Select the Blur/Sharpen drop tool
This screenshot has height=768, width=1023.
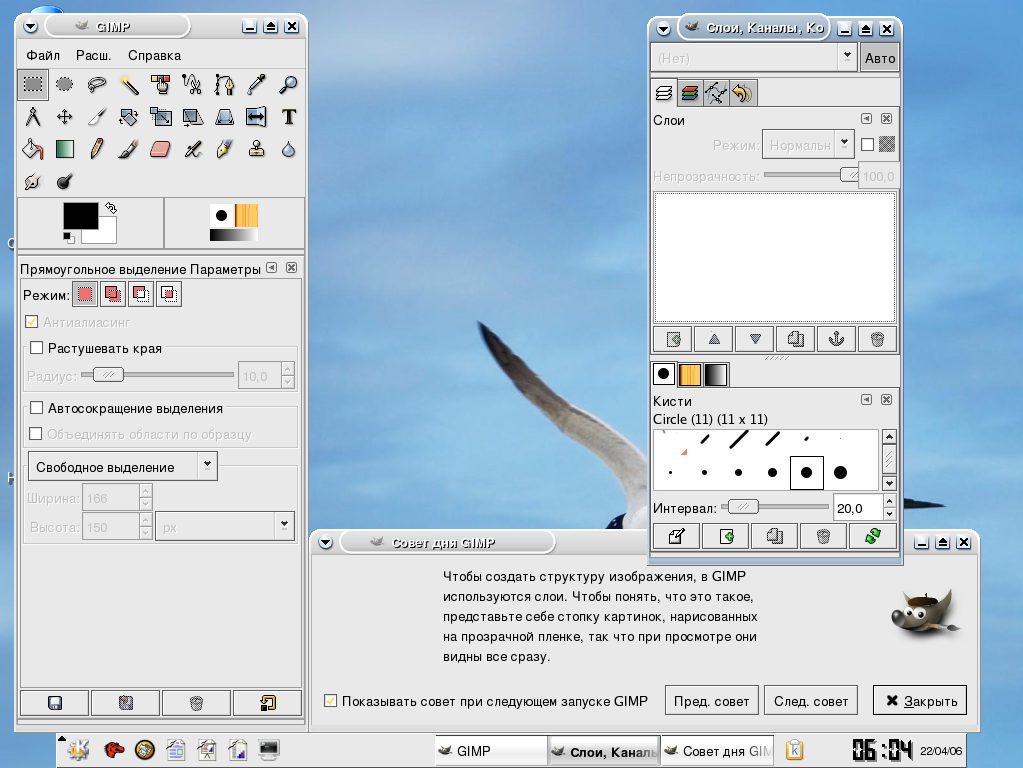coord(288,149)
